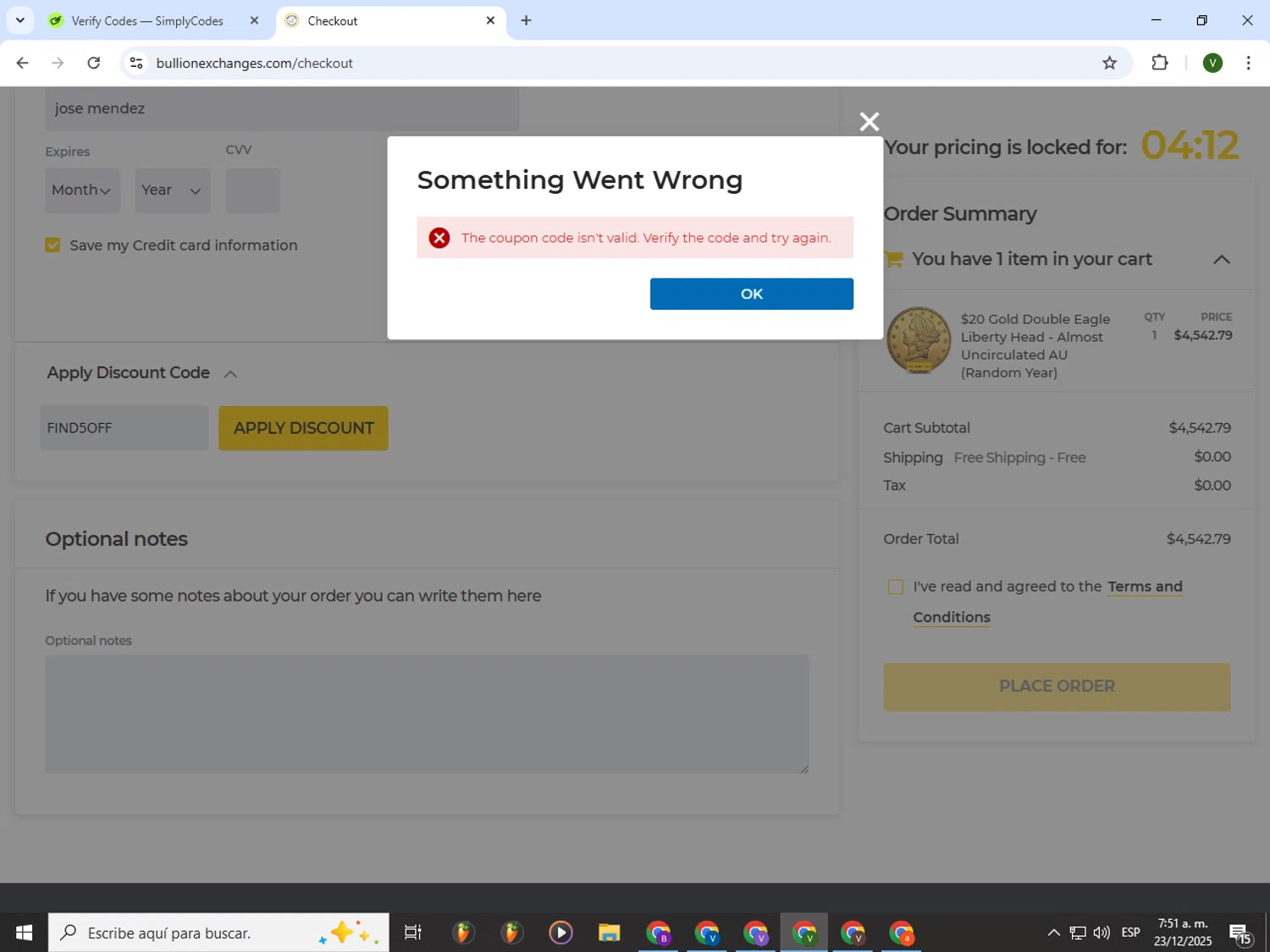Image resolution: width=1270 pixels, height=952 pixels.
Task: Click the Order Total amount $4,542.79
Action: pos(1198,539)
